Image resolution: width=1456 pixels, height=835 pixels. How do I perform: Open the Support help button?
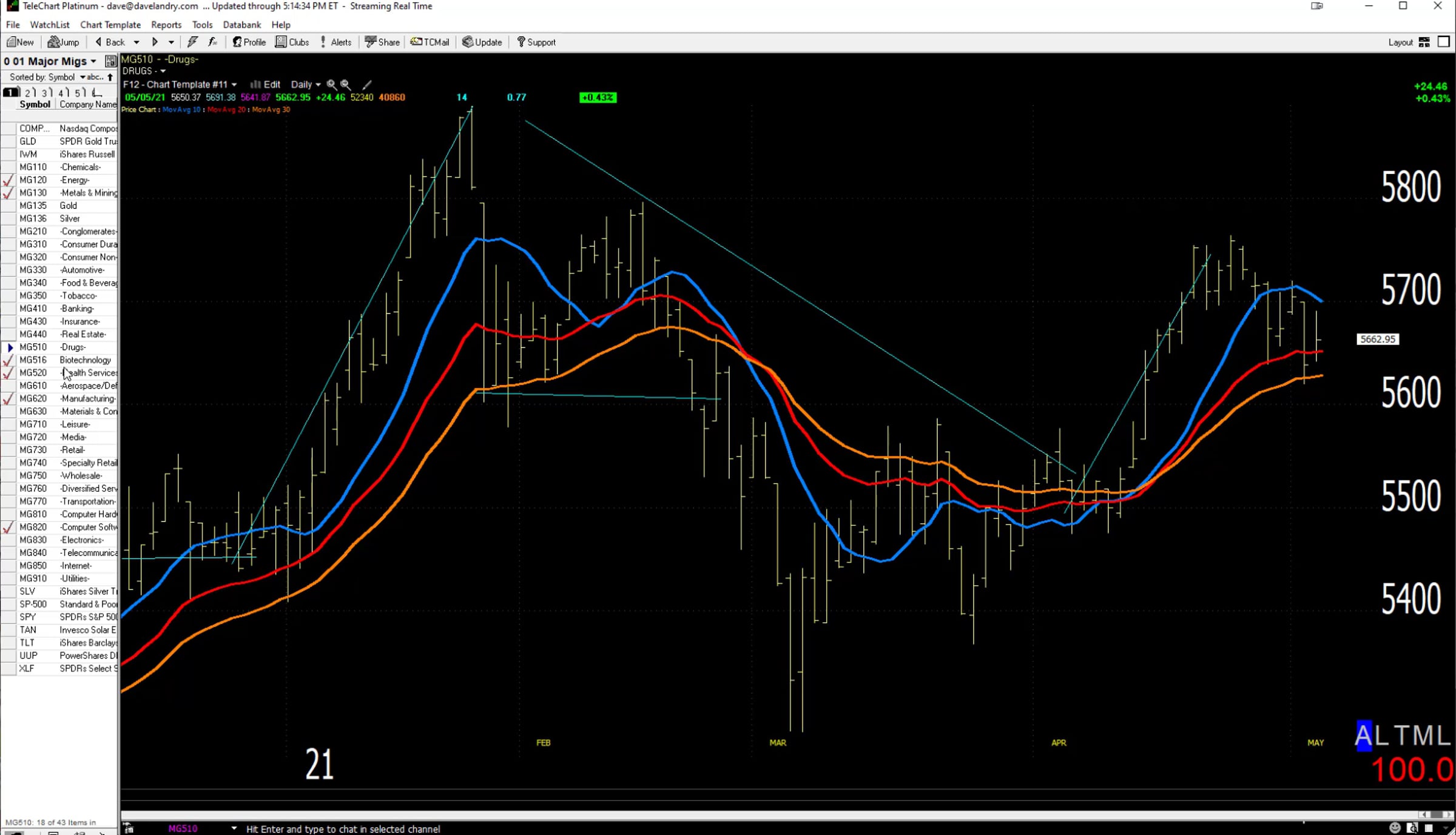click(x=536, y=42)
